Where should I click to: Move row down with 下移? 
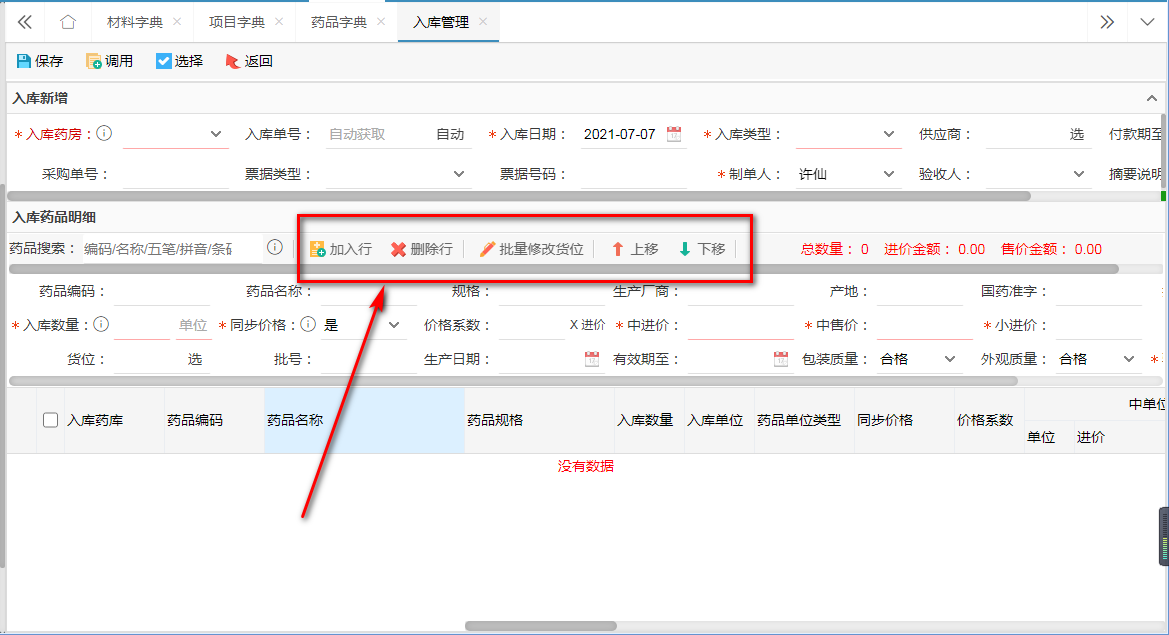point(685,249)
